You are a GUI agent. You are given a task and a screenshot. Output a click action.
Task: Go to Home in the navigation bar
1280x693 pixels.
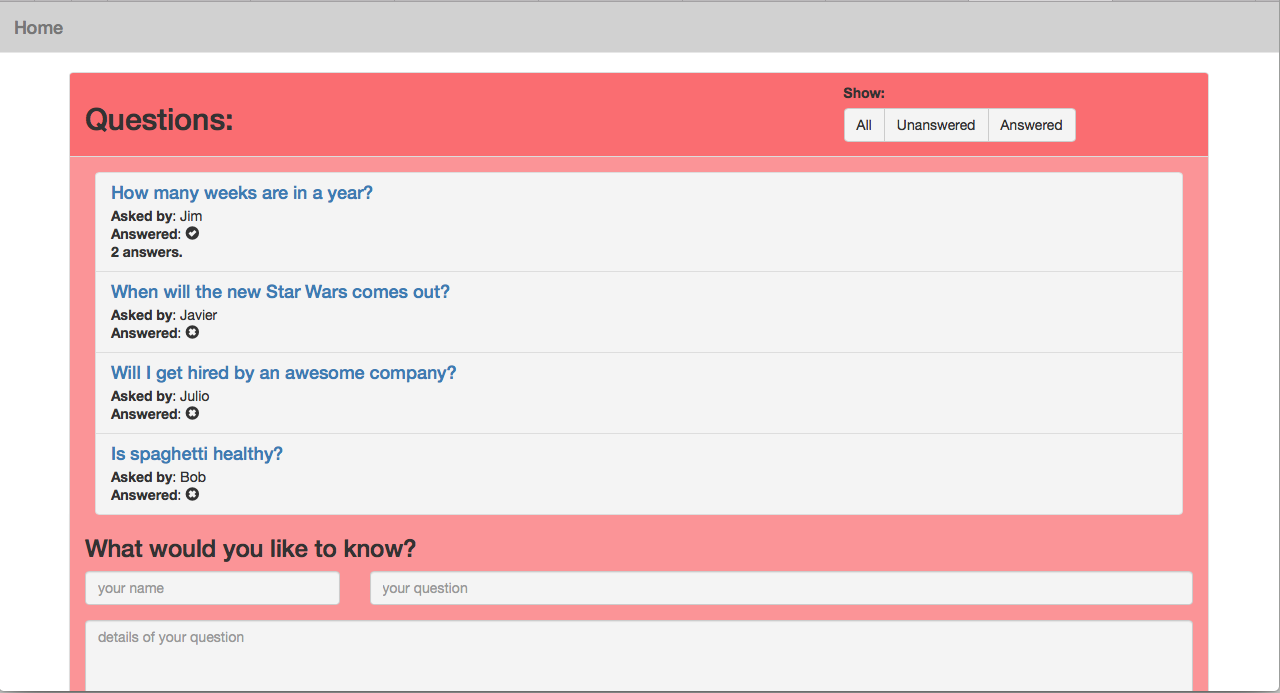coord(38,28)
